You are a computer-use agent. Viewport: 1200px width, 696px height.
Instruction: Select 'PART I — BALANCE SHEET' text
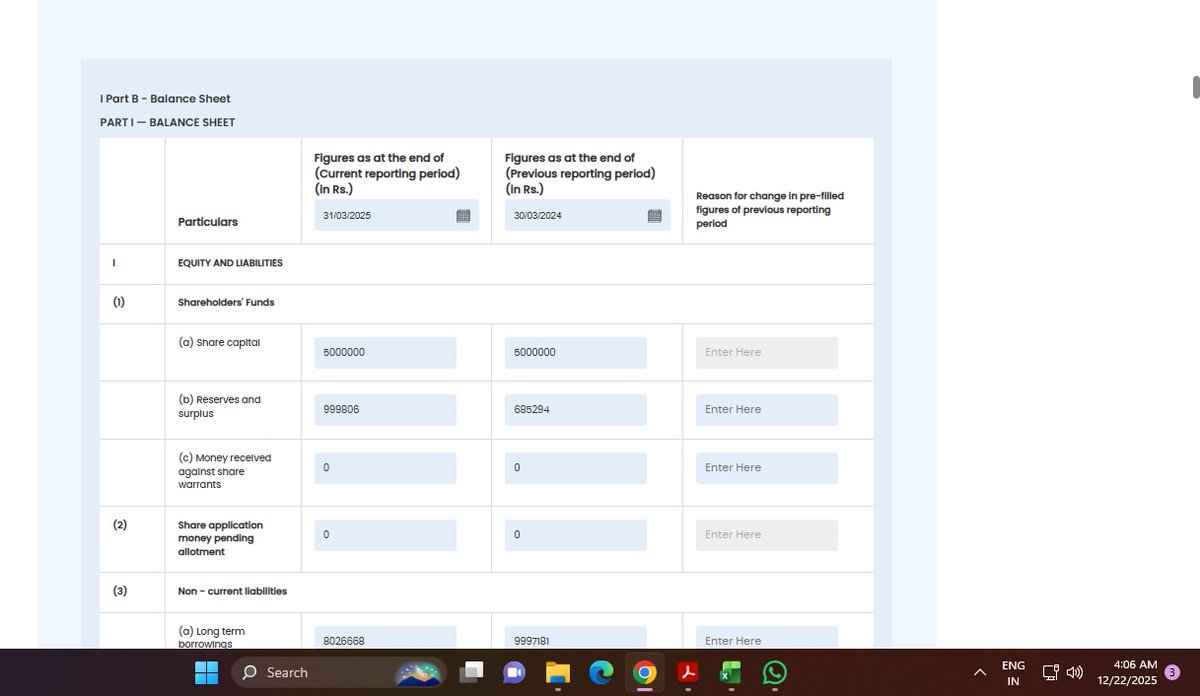tap(168, 123)
